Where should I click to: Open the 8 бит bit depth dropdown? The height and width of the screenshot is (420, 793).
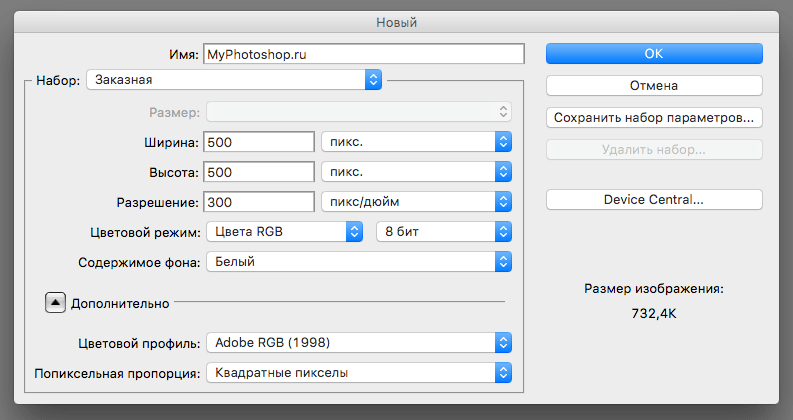[x=443, y=232]
